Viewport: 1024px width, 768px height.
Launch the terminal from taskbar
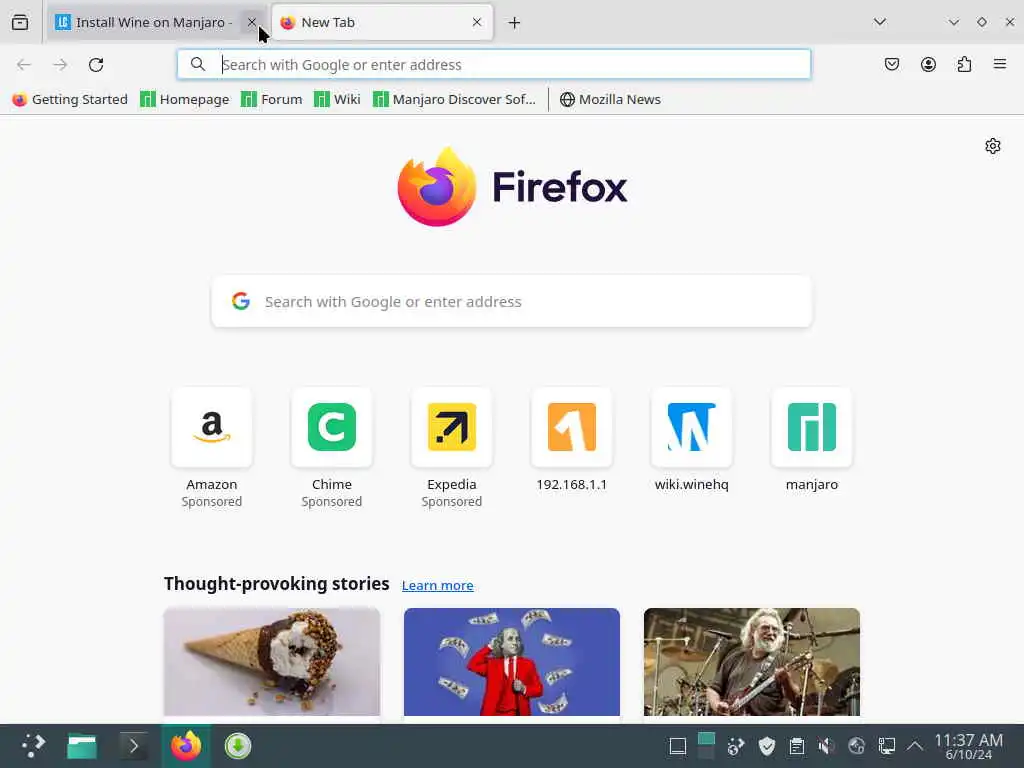[x=133, y=746]
